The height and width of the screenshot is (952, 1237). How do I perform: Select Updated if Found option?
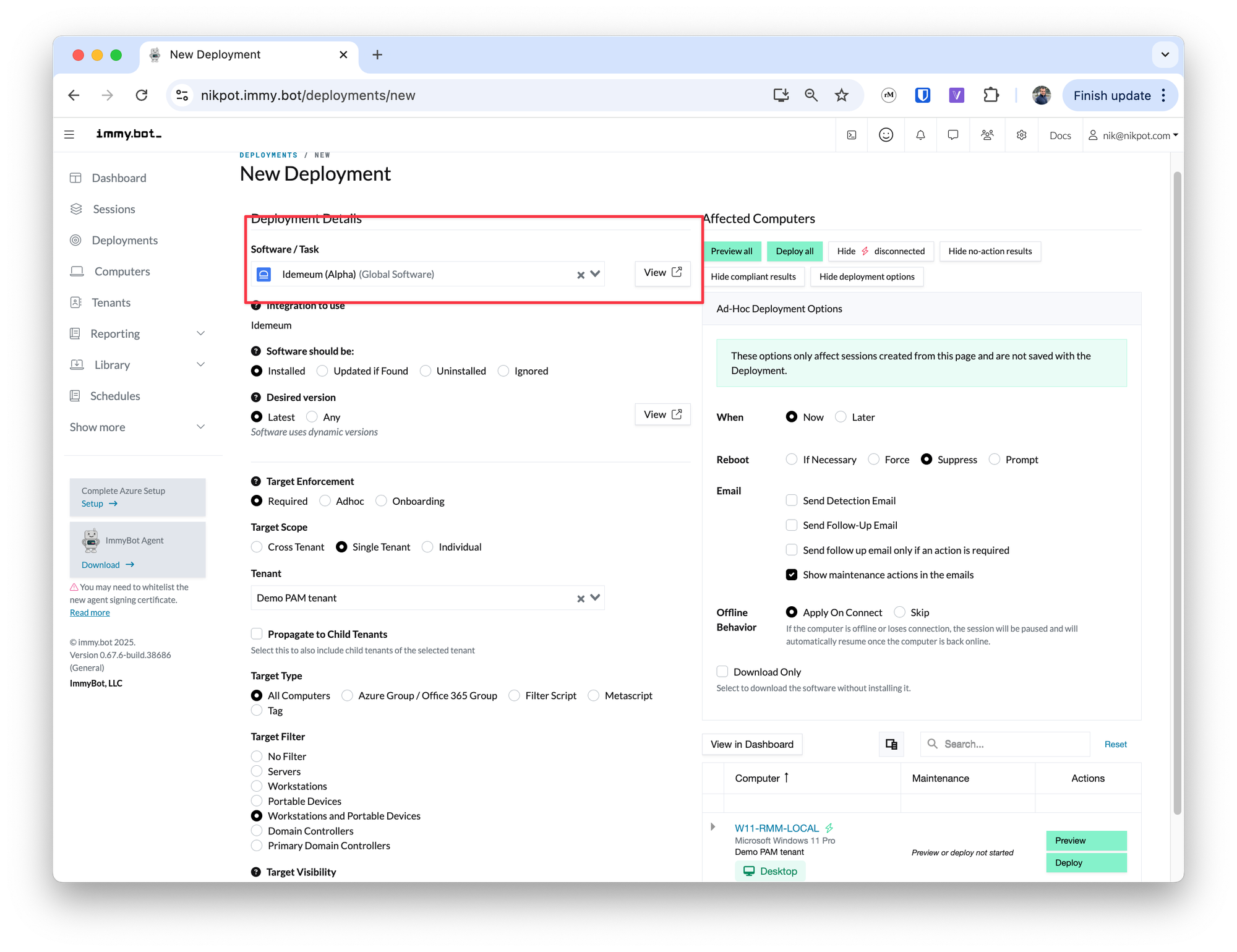[x=322, y=371]
